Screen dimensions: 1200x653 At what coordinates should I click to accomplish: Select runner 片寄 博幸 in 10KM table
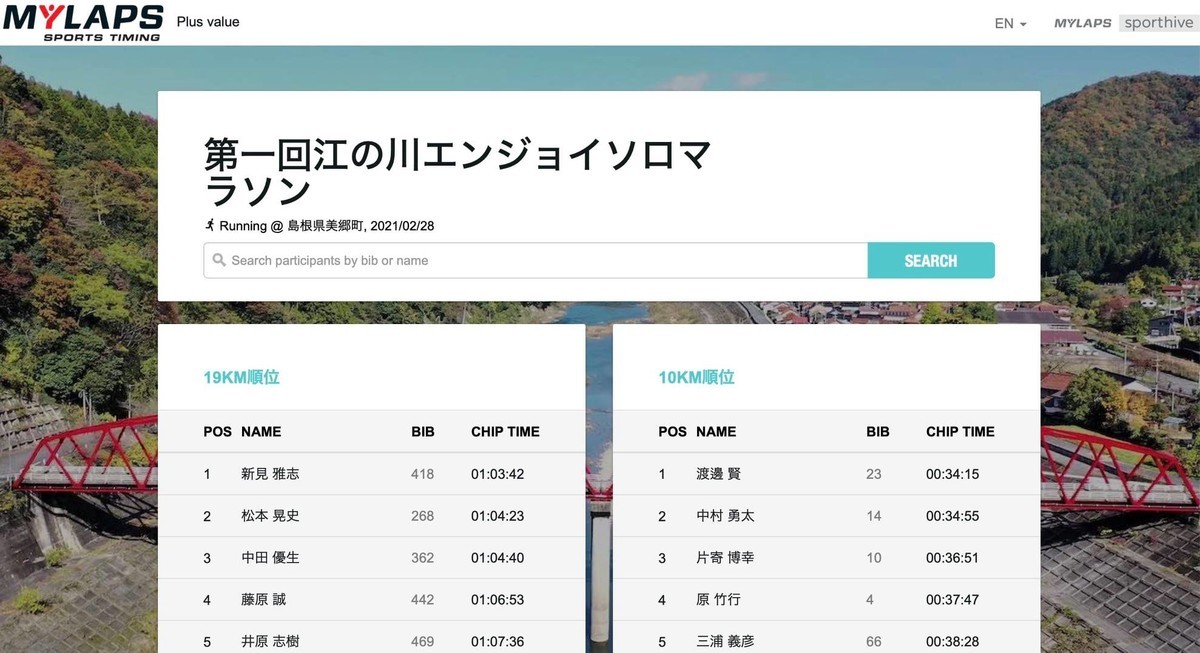click(725, 558)
